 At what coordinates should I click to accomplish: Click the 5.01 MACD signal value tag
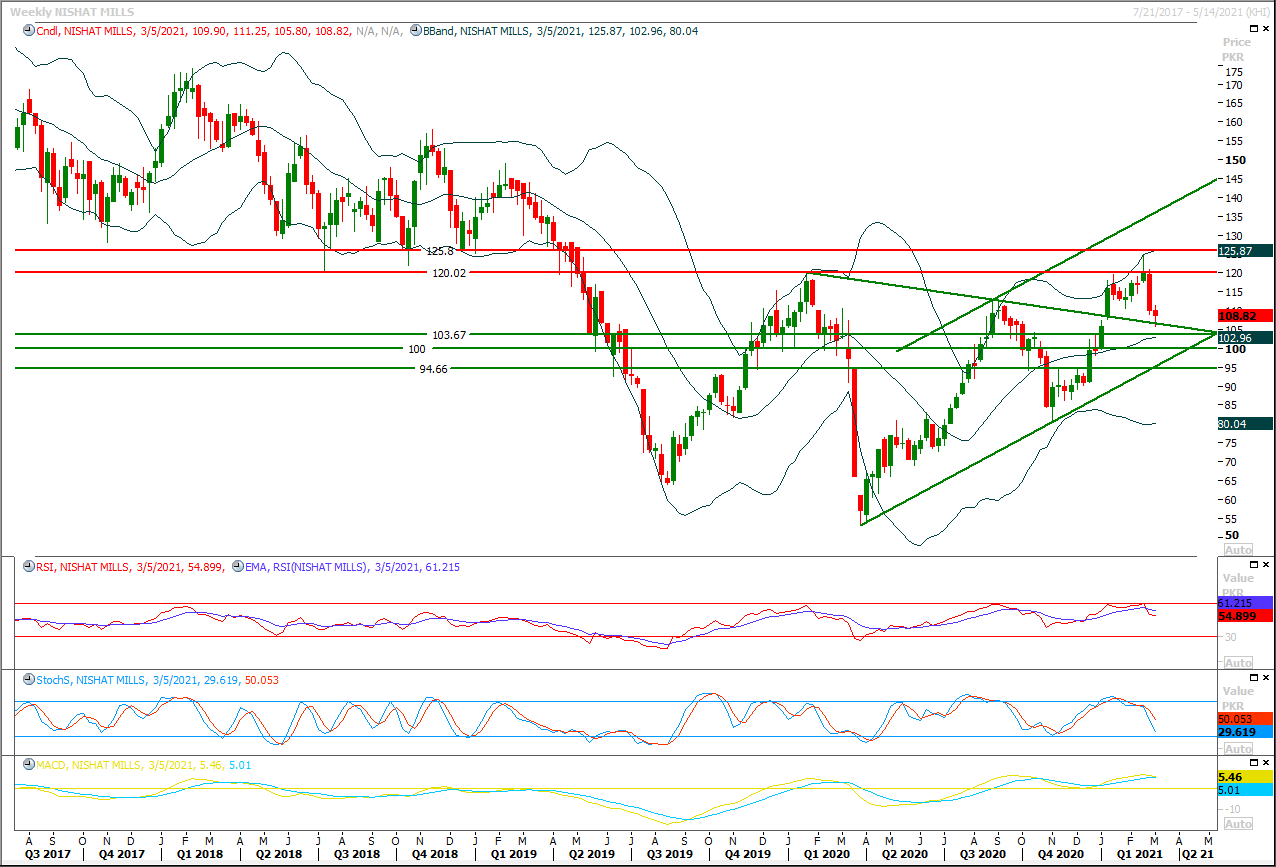(1245, 790)
